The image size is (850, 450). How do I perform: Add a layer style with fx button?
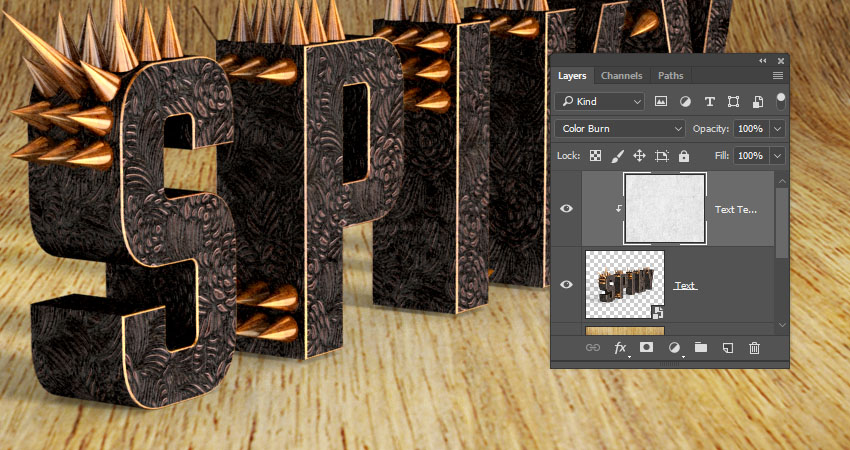pos(620,348)
